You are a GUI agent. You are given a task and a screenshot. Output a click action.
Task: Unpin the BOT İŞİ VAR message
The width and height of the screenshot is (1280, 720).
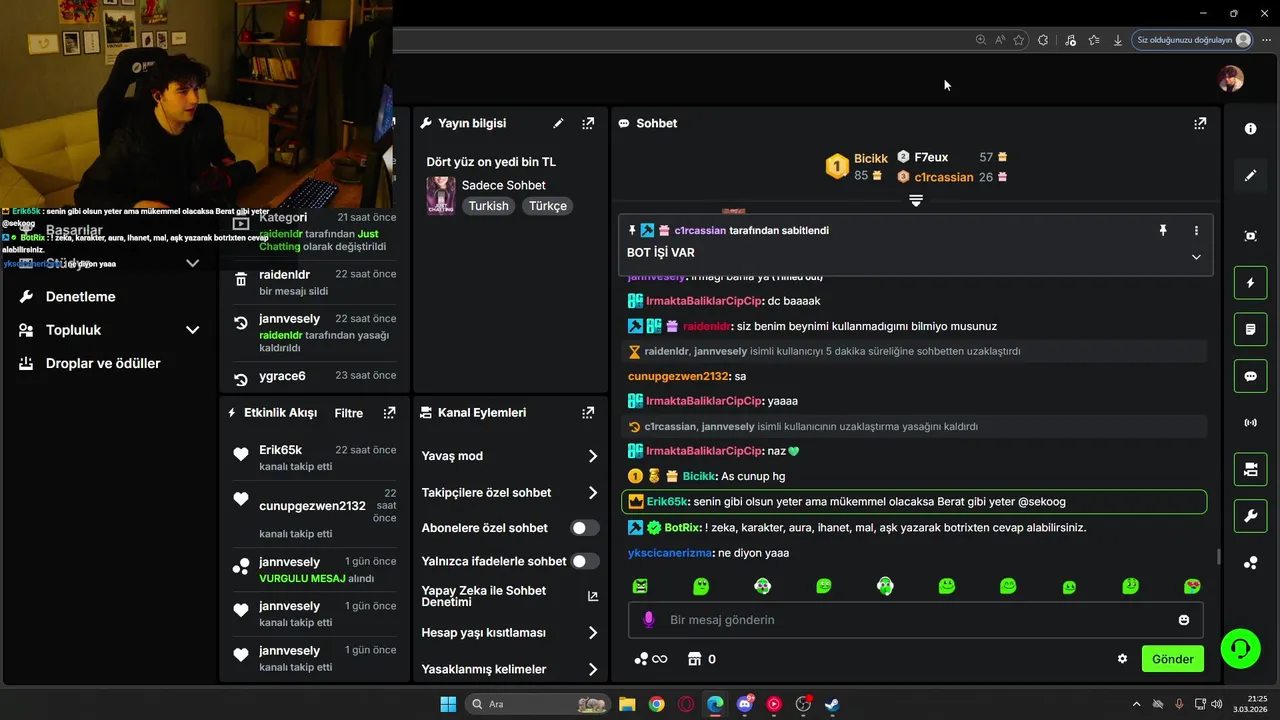click(1163, 230)
